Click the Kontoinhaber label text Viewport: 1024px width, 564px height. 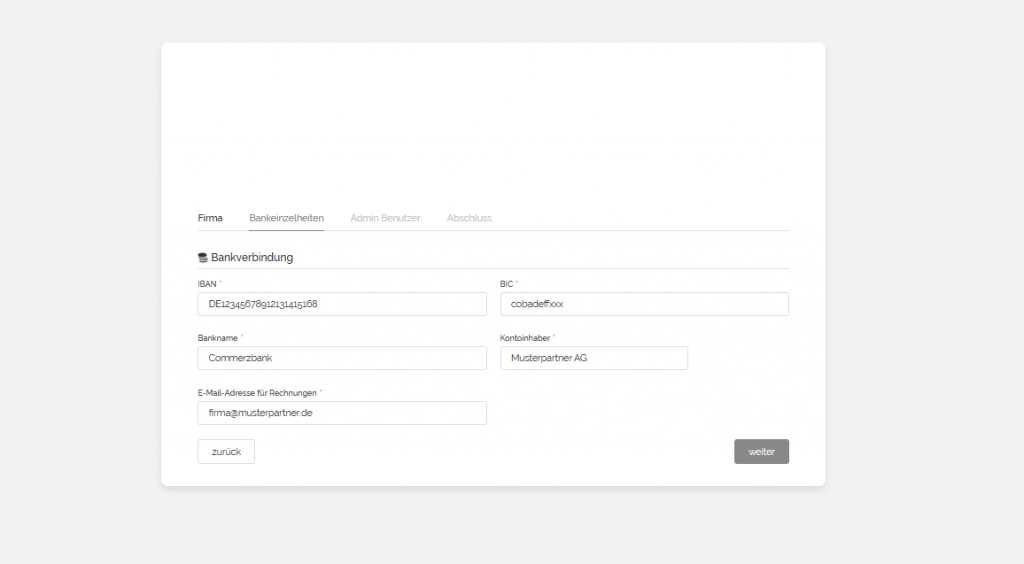coord(525,338)
